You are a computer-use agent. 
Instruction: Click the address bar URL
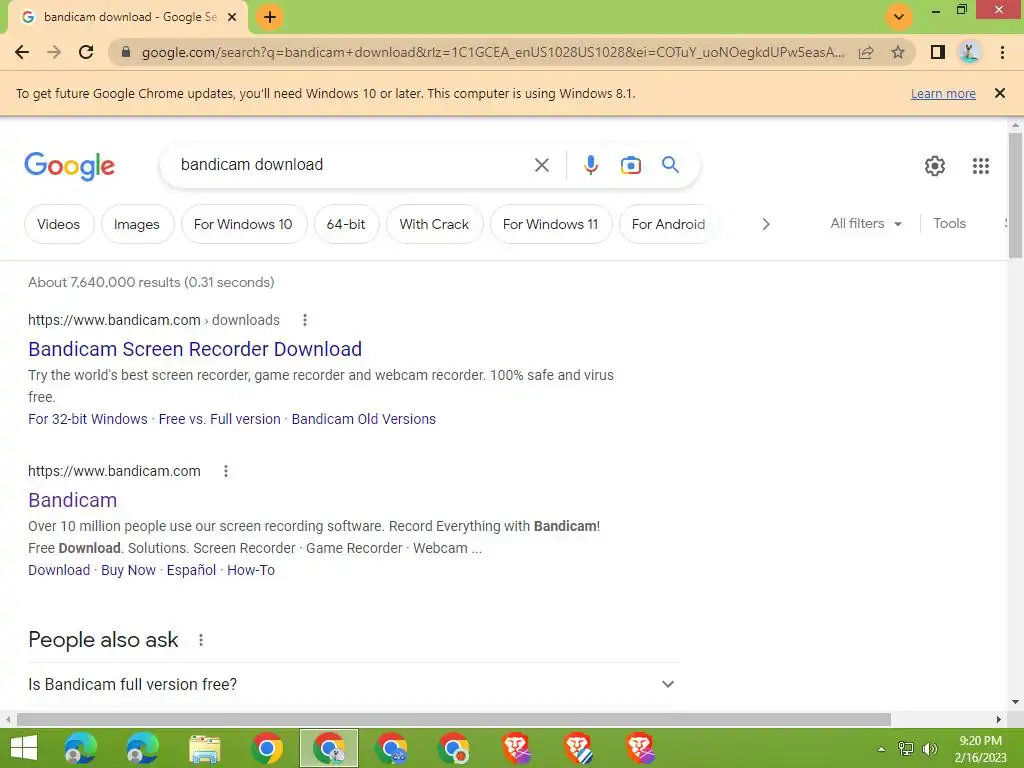click(492, 52)
